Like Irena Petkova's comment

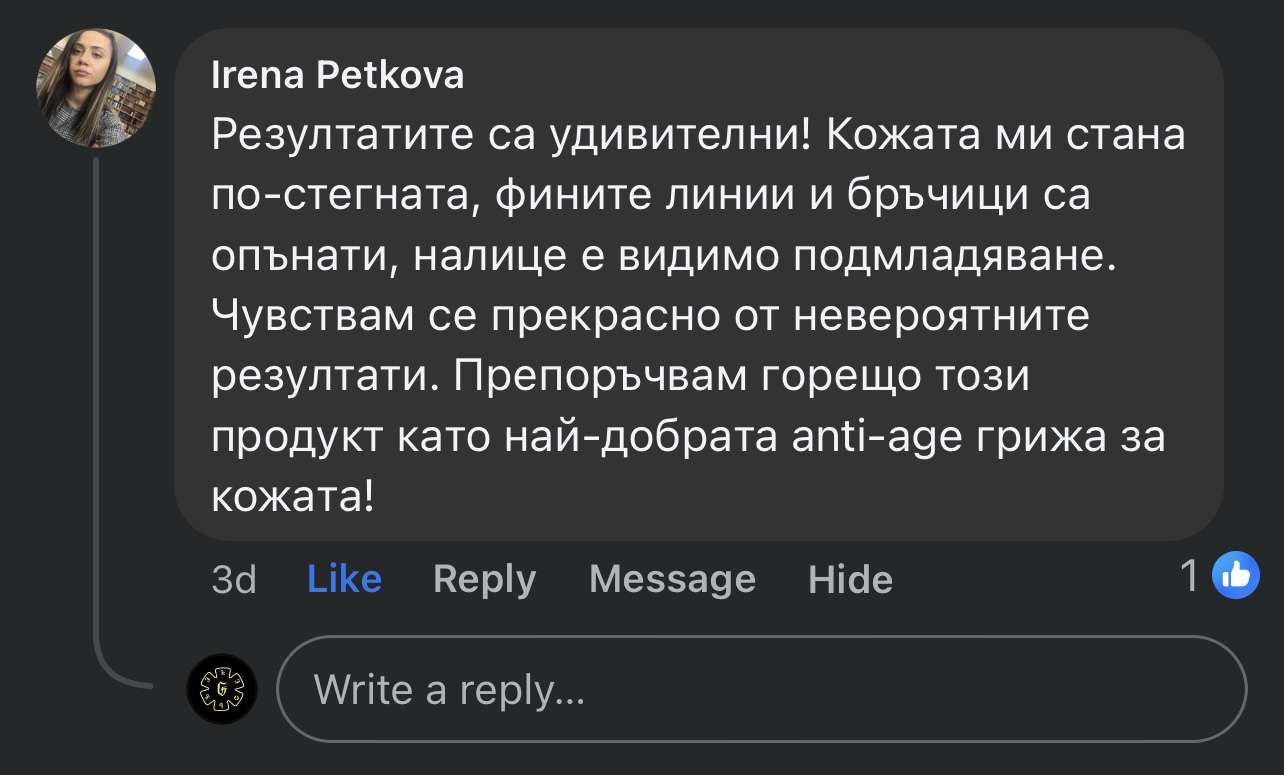[344, 579]
